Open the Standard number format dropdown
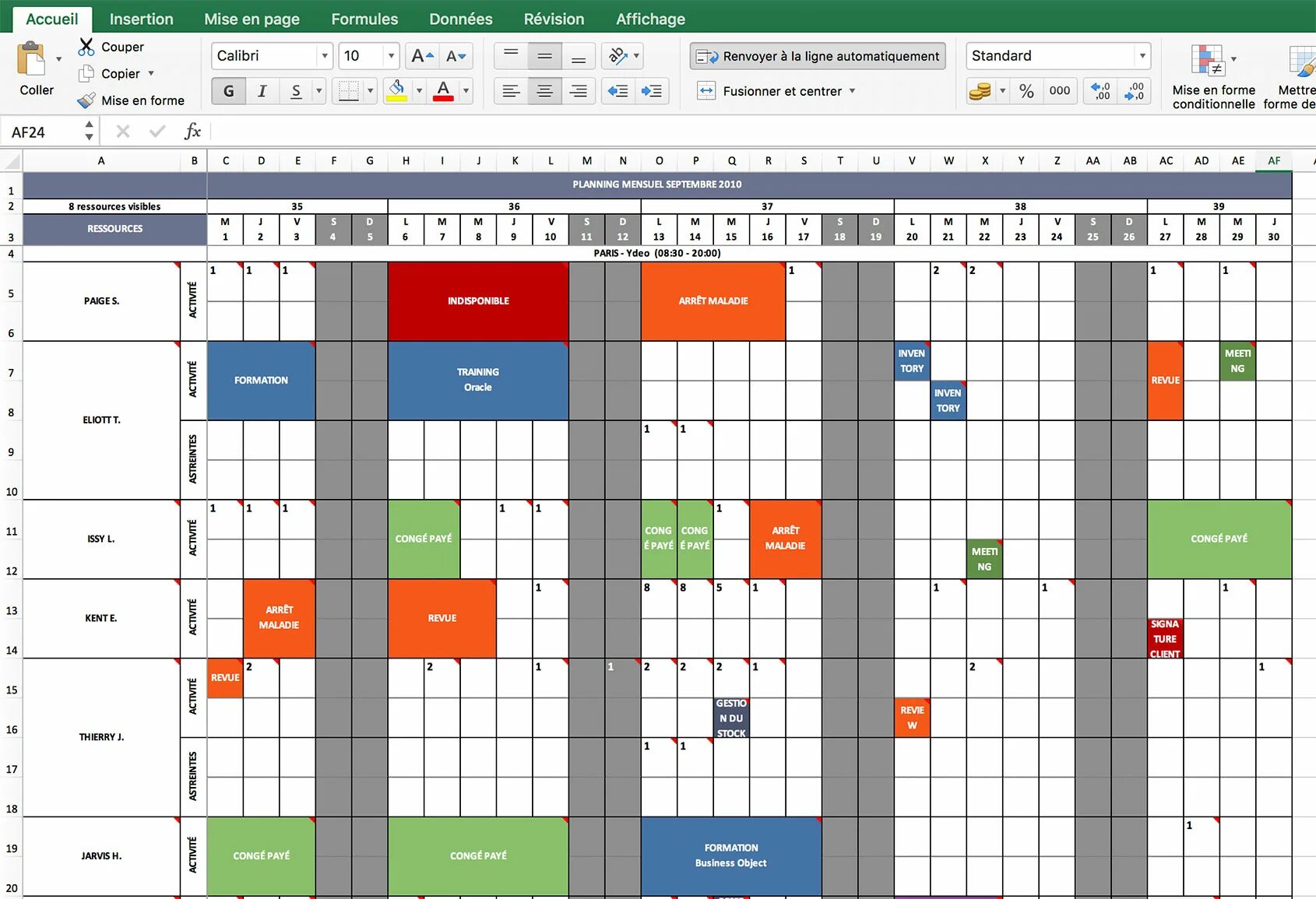Image resolution: width=1316 pixels, height=899 pixels. click(x=1142, y=56)
